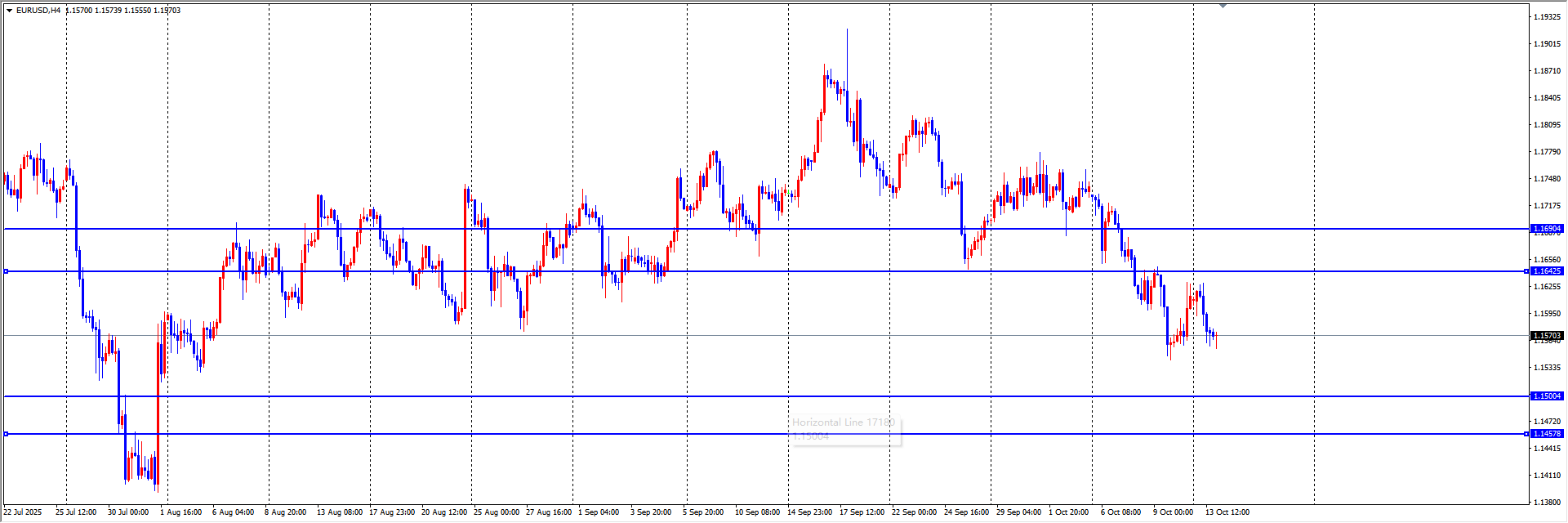Open the dropdown arrow beside EURUSD,H4
Image resolution: width=1568 pixels, height=523 pixels.
9,11
